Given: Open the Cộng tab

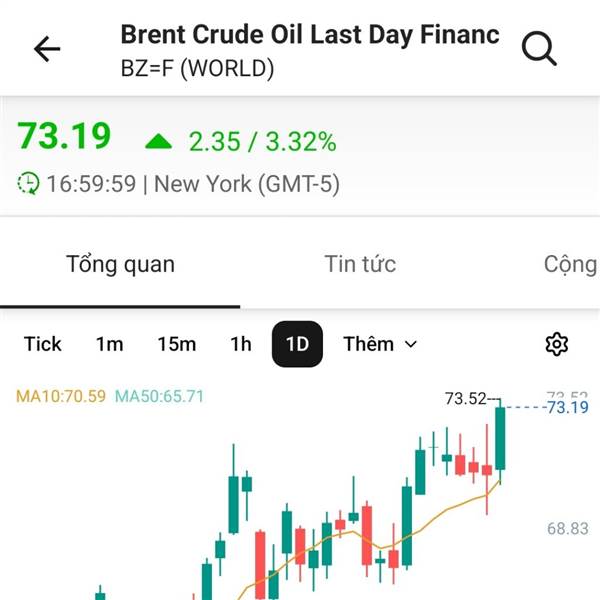Looking at the screenshot, I should coord(570,265).
